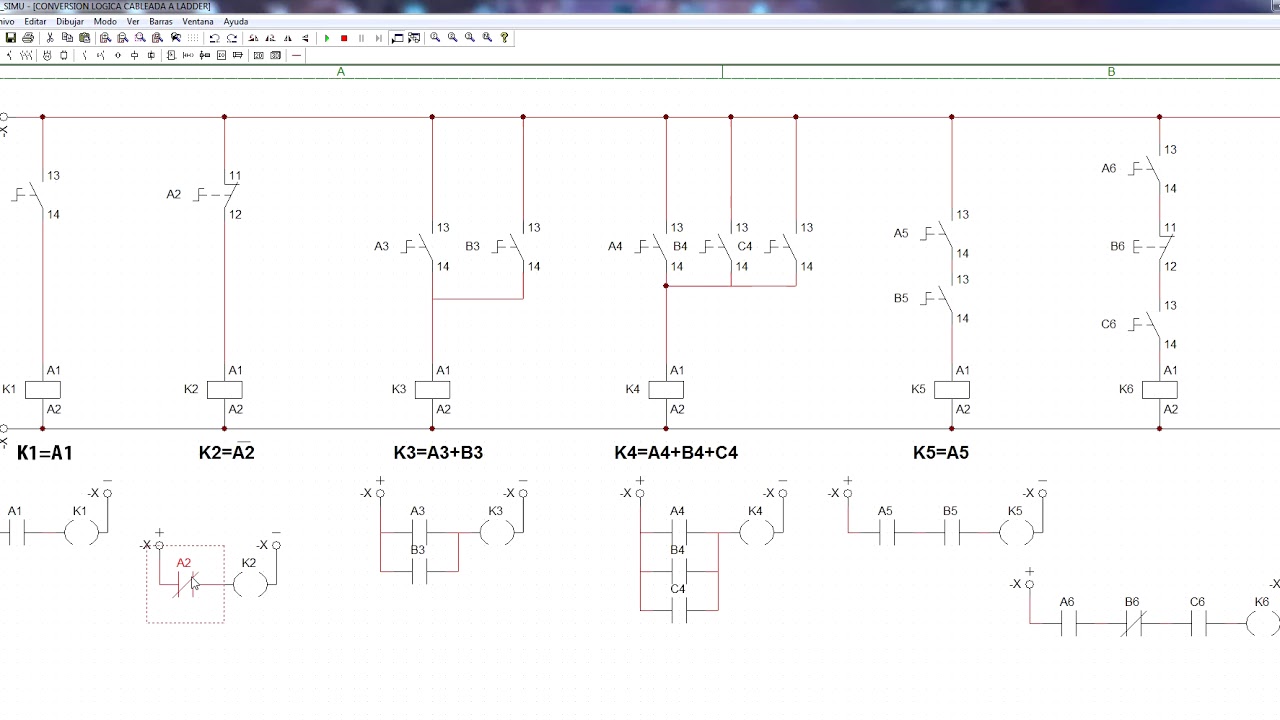The image size is (1280, 720).
Task: Click the Undo arrow icon
Action: coord(214,38)
